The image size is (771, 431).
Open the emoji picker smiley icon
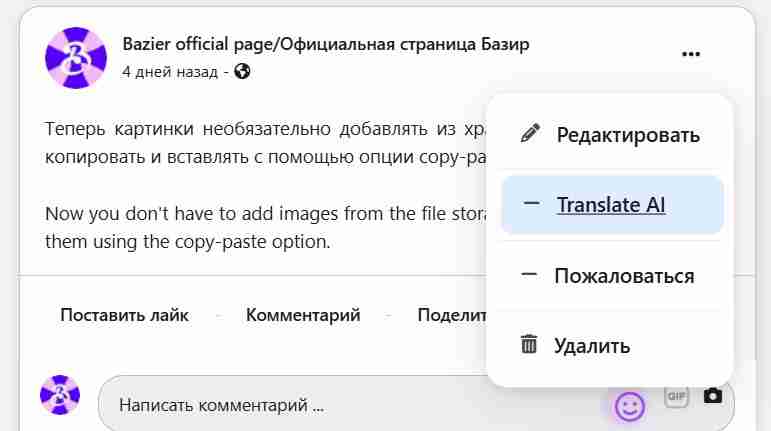pos(629,405)
